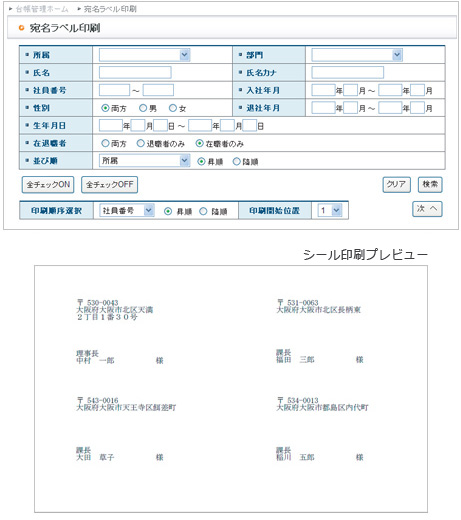Click the 退社年月 end year field
The image size is (461, 520).
click(x=390, y=108)
